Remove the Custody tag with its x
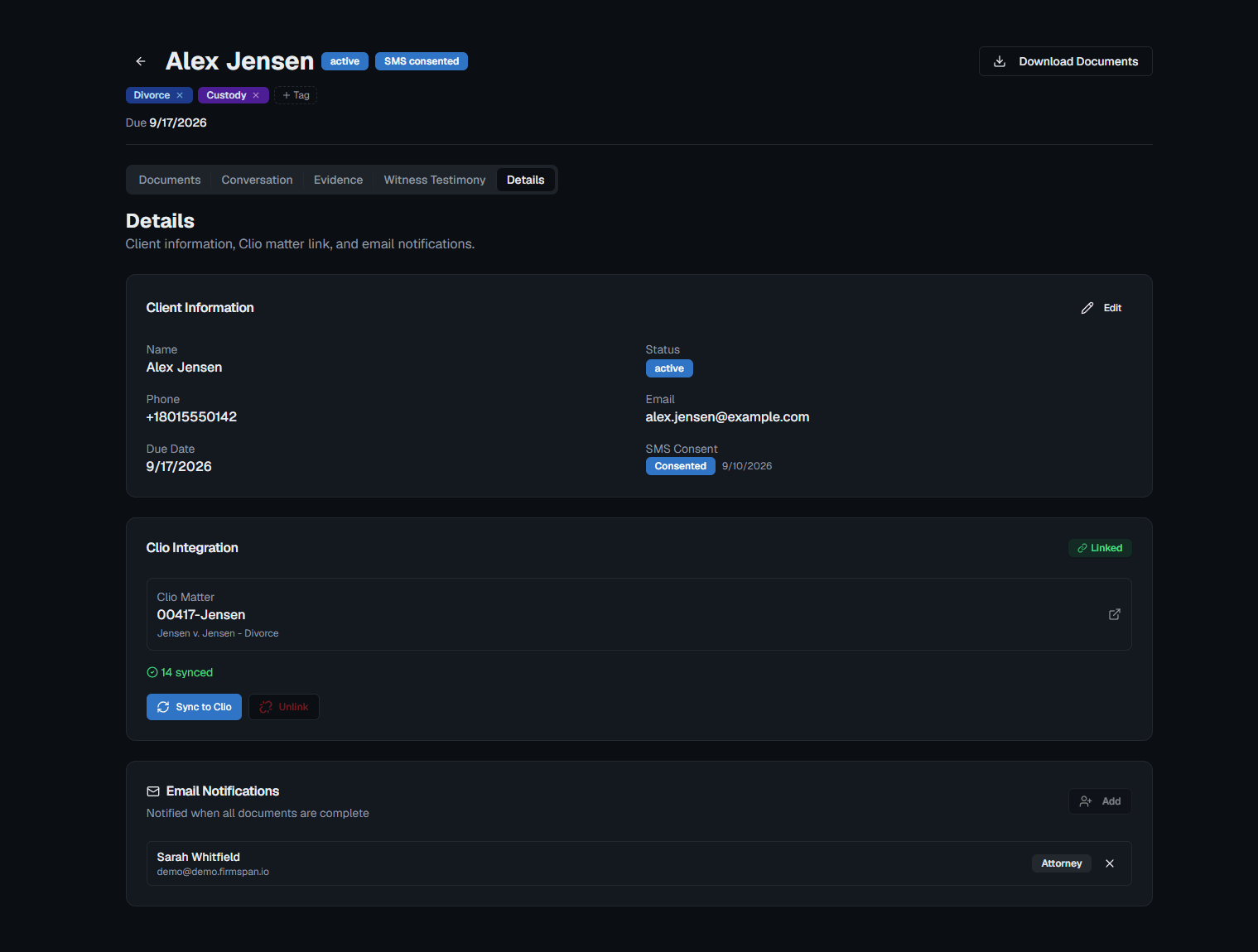This screenshot has height=952, width=1258. [256, 95]
